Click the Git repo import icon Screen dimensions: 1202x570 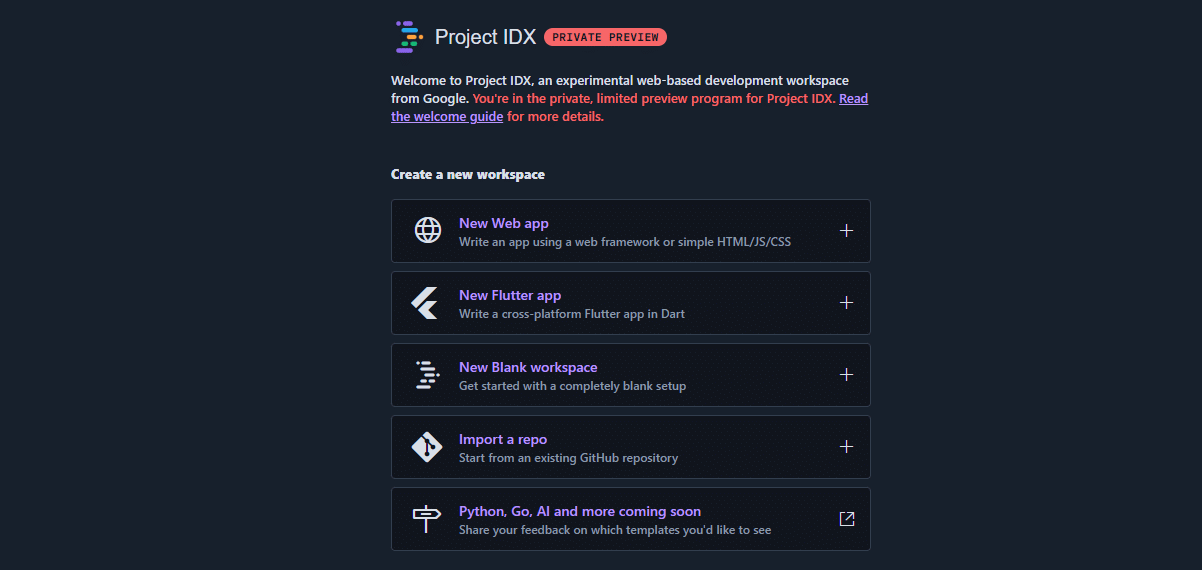click(x=427, y=447)
